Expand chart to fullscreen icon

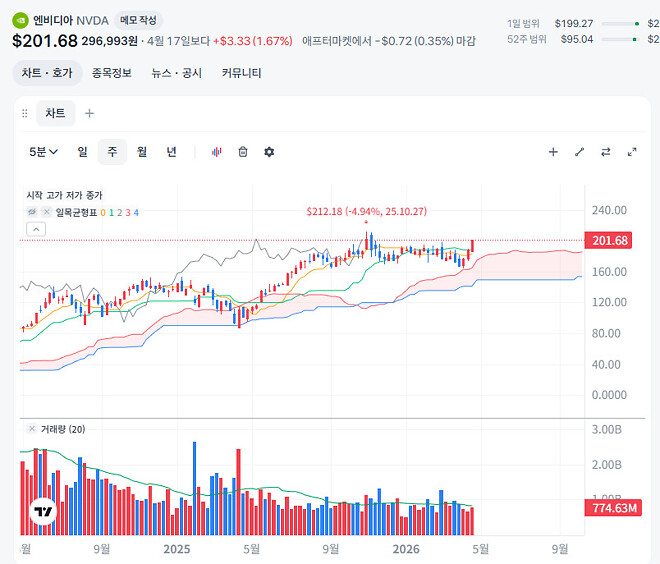coord(632,152)
